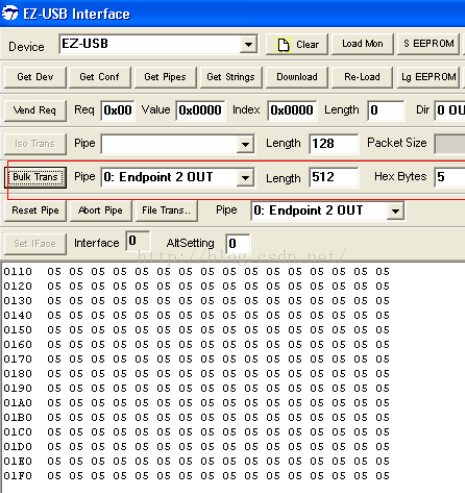The width and height of the screenshot is (465, 493).
Task: Click the Vend Req button
Action: [35, 110]
